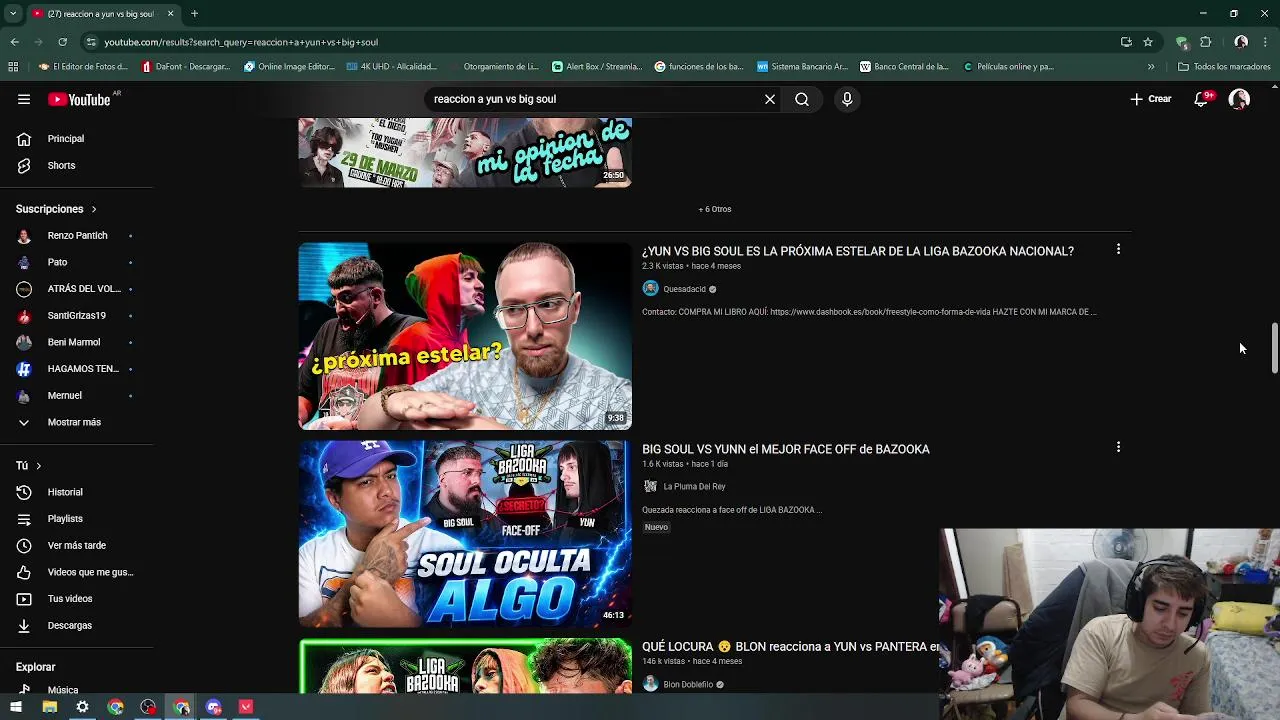The image size is (1280, 720).
Task: Reload the current page
Action: point(62,42)
